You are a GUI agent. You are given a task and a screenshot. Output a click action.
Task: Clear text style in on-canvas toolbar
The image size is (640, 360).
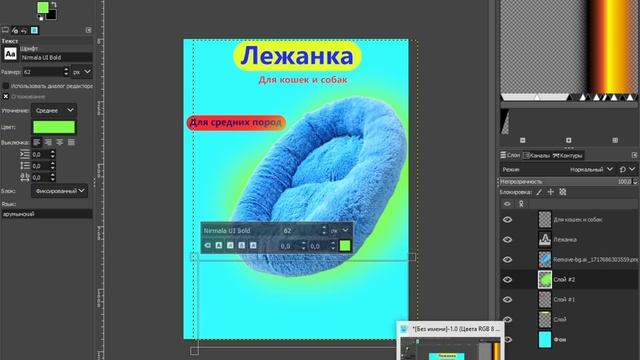[x=207, y=245]
